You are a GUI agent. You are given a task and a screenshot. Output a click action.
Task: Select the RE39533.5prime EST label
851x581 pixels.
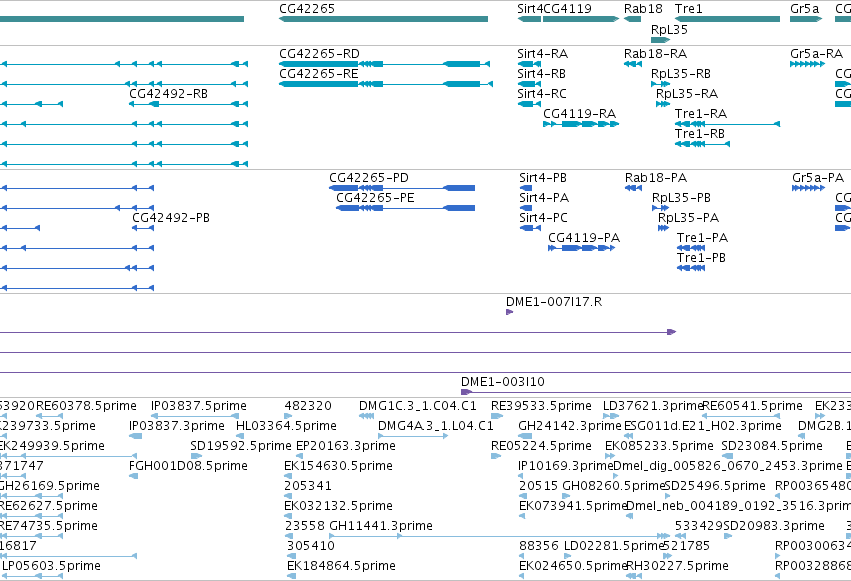tap(541, 406)
